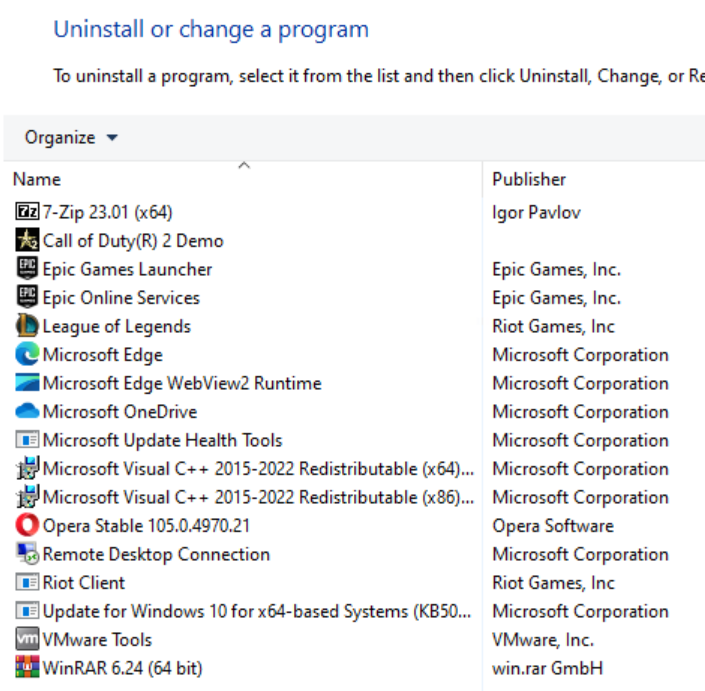Click Microsoft Corporation publisher for Remote Desktop

tap(580, 554)
